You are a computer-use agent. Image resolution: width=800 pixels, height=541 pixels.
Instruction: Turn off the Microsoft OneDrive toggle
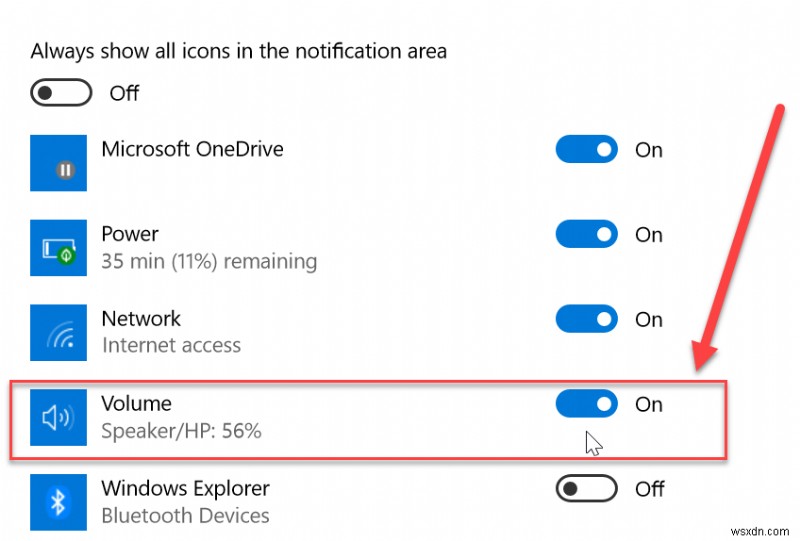click(x=587, y=150)
